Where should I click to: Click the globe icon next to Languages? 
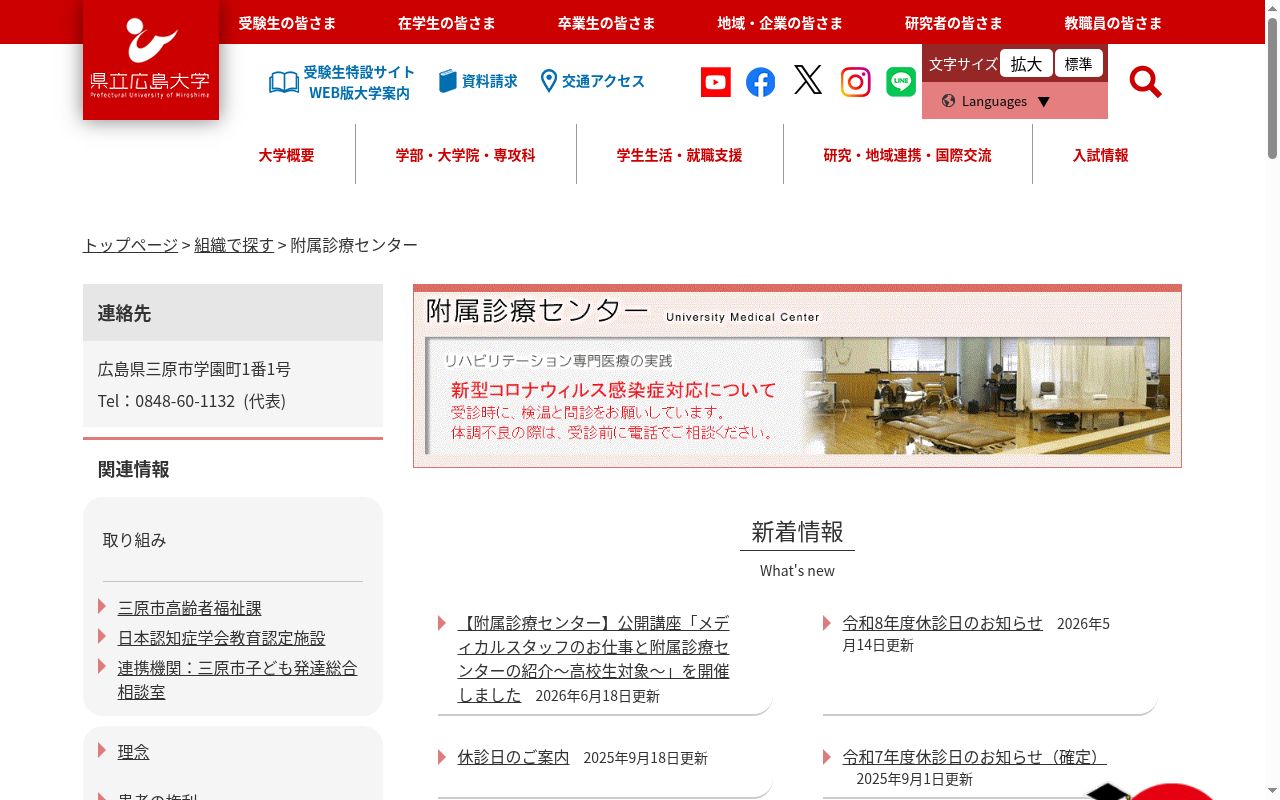(948, 101)
